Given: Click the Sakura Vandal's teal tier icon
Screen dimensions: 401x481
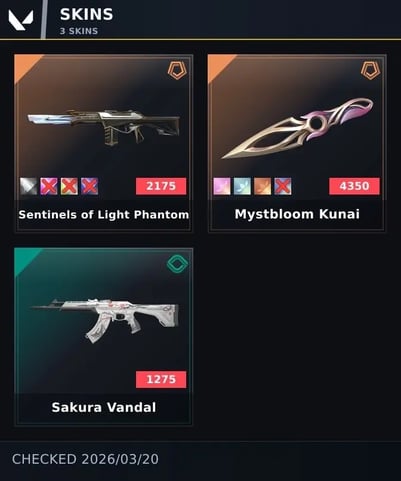Looking at the screenshot, I should coord(177,264).
